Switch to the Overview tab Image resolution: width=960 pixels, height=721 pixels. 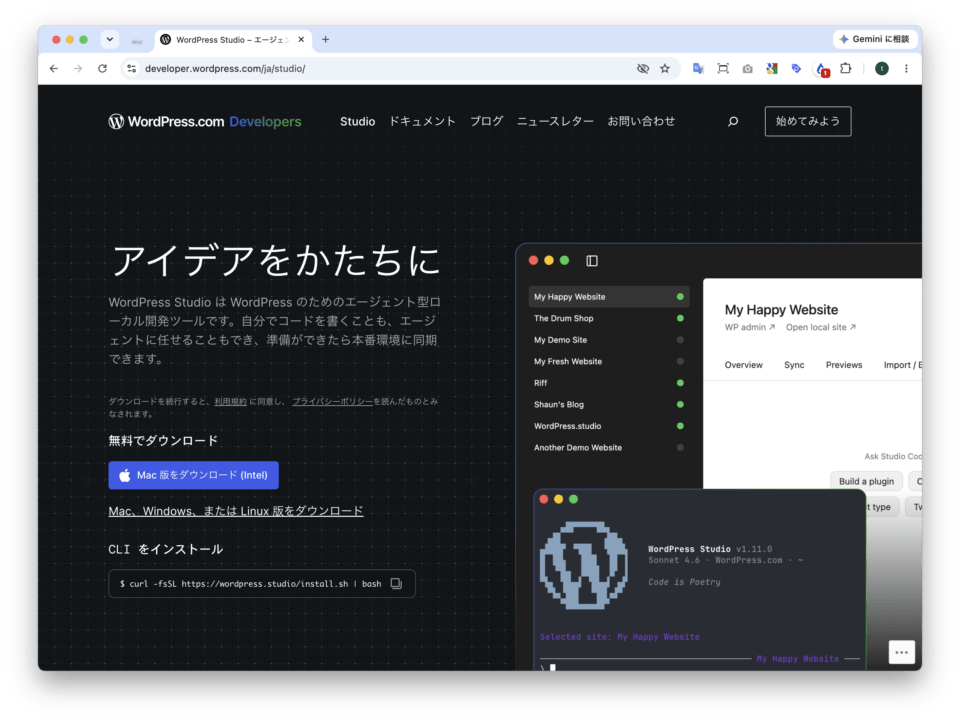(743, 365)
